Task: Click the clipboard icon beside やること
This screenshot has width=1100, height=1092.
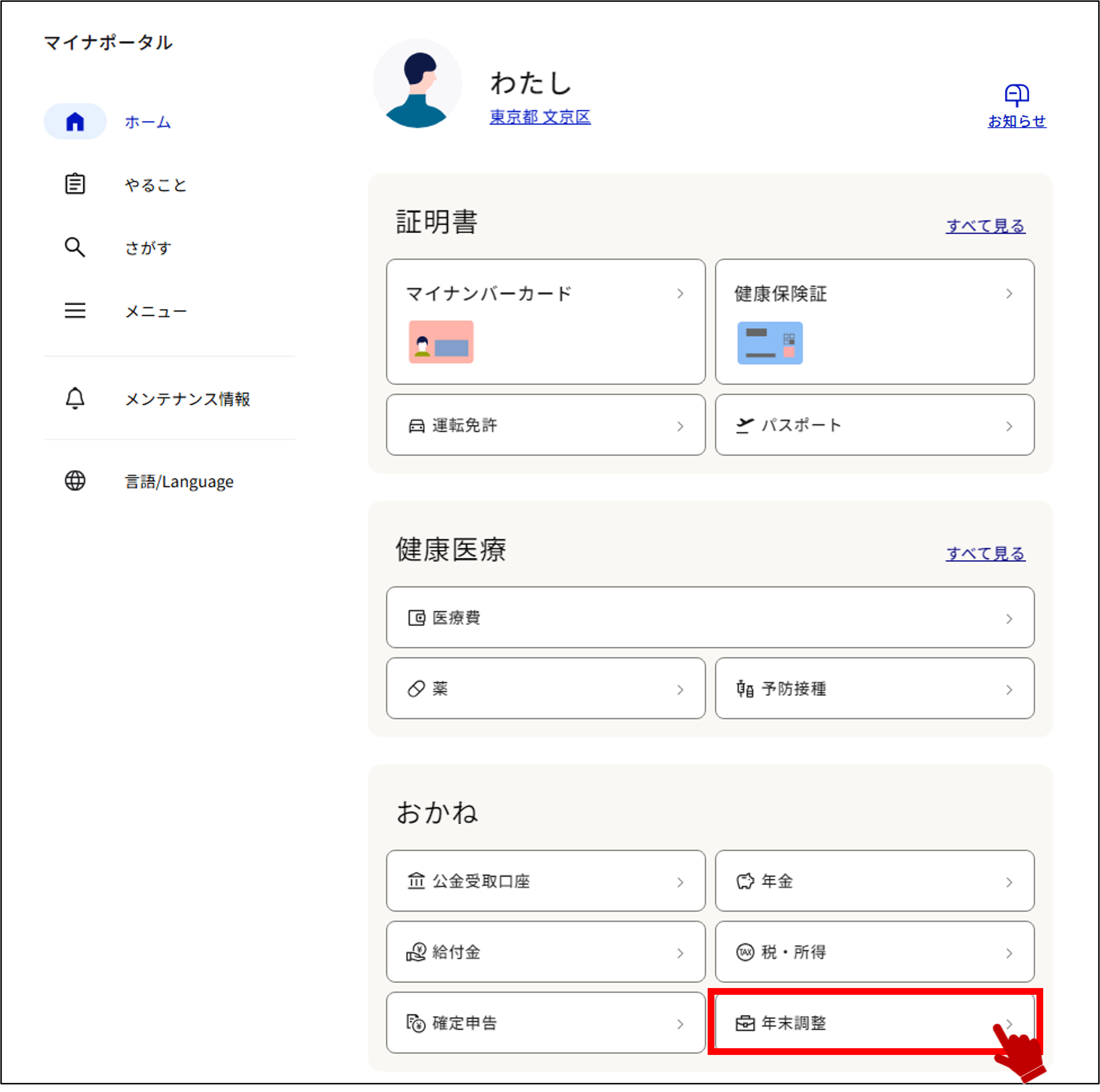Action: click(75, 184)
